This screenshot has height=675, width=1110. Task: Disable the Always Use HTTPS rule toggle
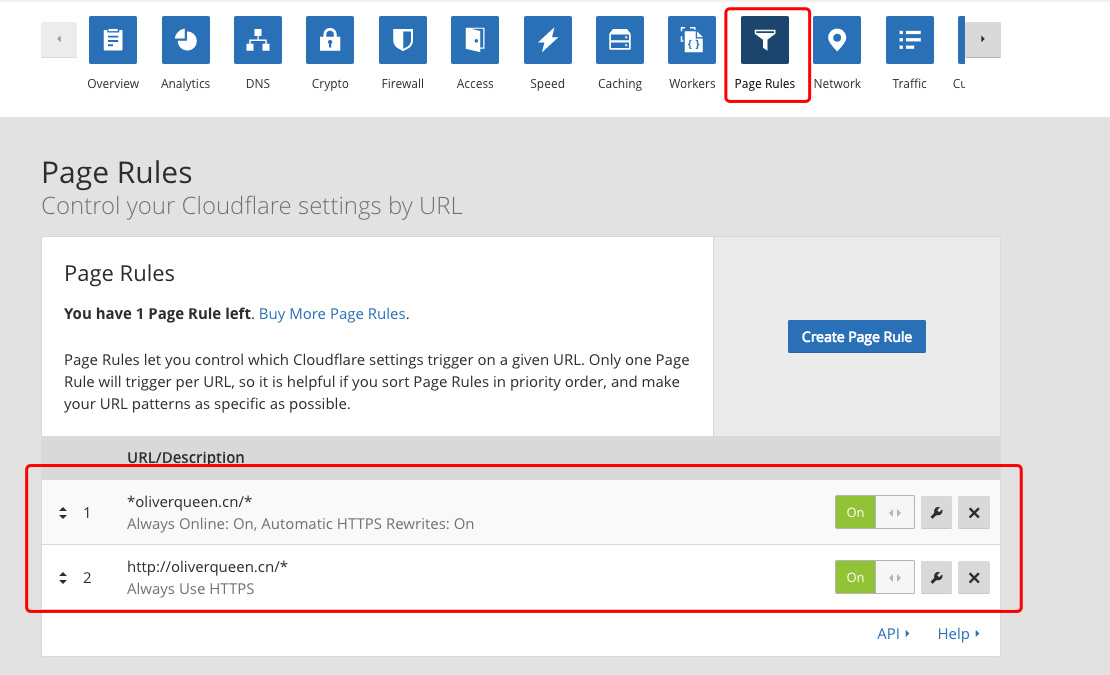[874, 577]
